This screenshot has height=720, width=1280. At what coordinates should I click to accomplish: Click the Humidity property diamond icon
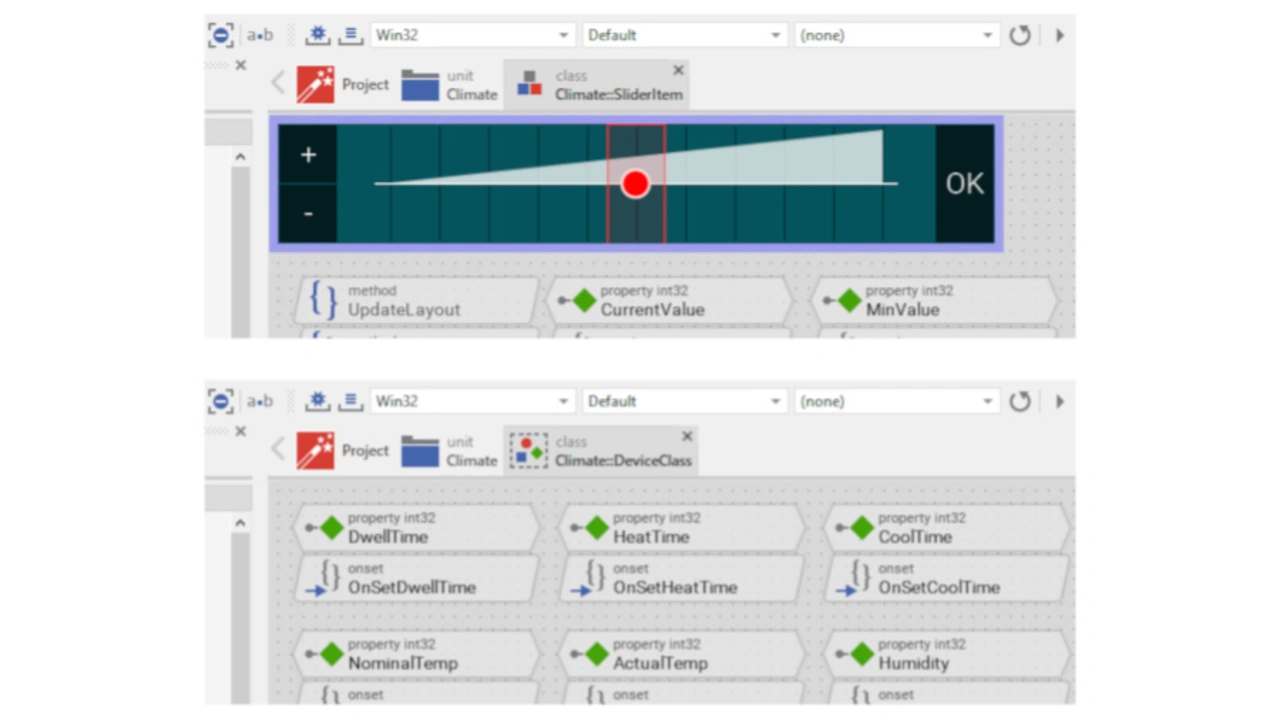click(x=861, y=654)
